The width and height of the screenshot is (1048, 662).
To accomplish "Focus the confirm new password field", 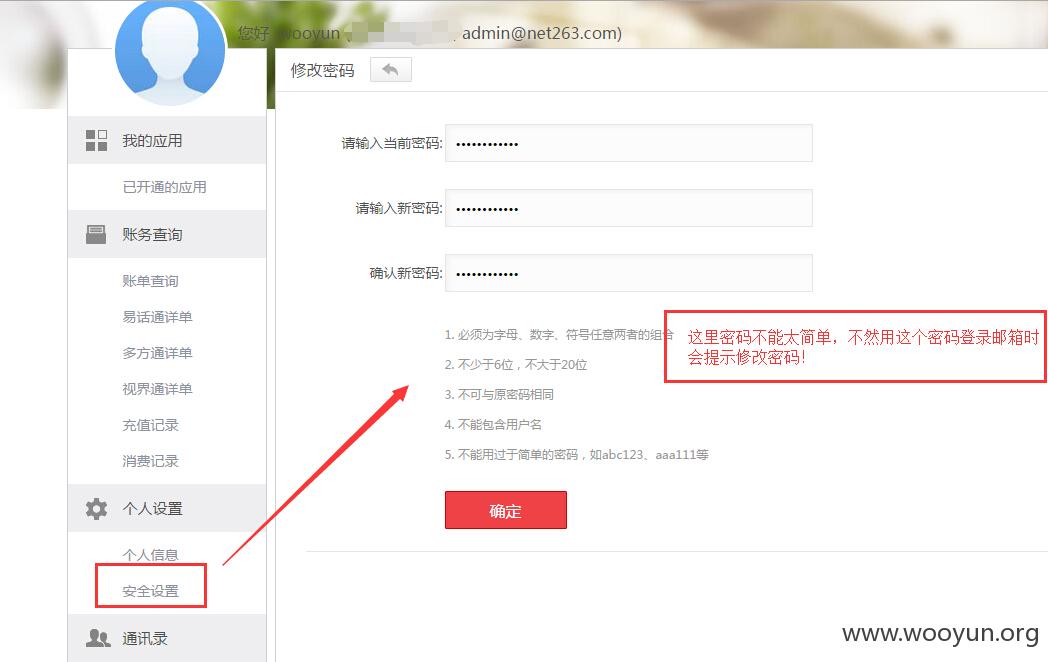I will (629, 273).
